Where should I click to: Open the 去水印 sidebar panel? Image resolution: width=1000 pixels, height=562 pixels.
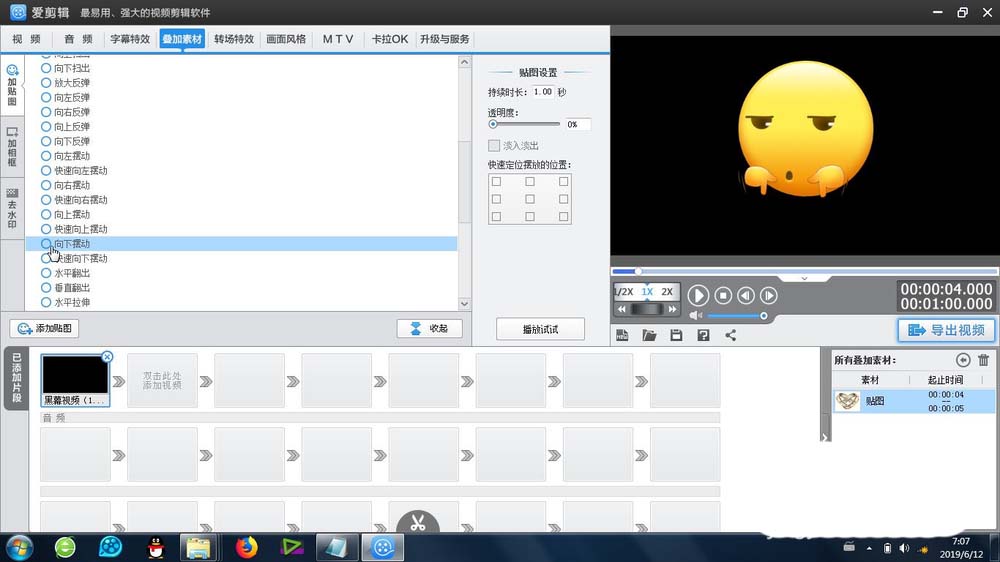tap(12, 208)
